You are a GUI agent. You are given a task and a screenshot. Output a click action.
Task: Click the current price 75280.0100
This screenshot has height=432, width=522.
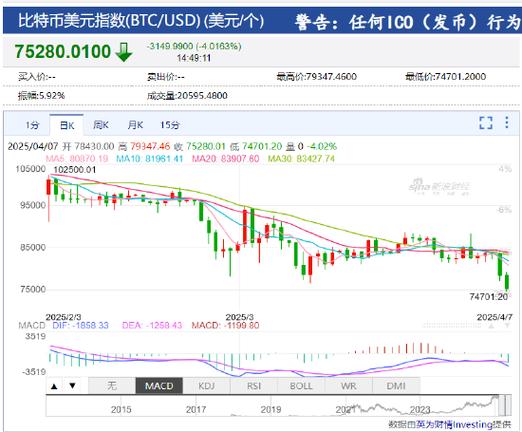coord(62,51)
